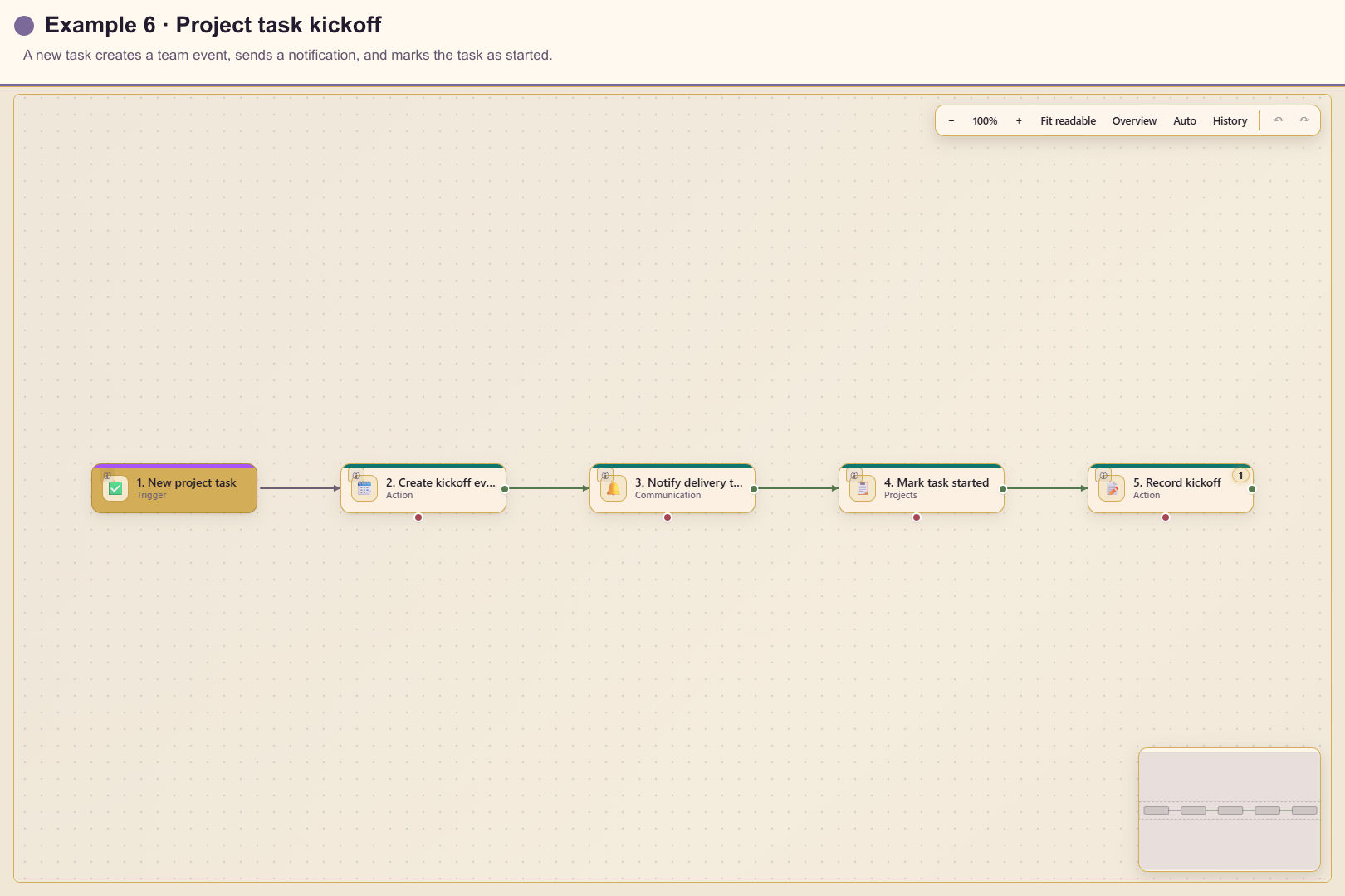Select the 5. Record kickoff node title

(x=1177, y=482)
